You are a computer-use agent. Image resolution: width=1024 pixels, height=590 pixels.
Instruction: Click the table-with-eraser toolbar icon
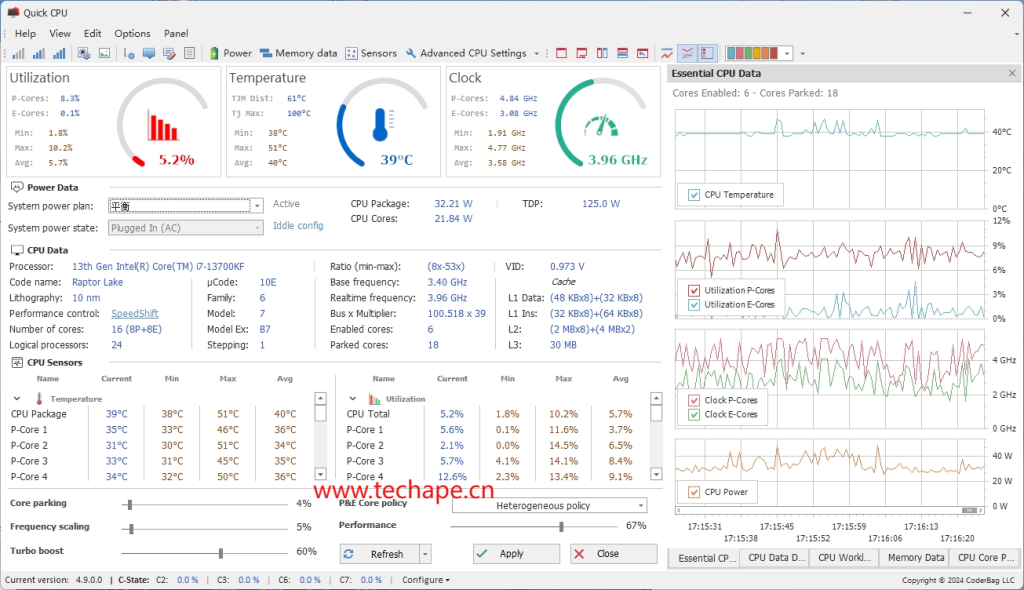tap(169, 54)
